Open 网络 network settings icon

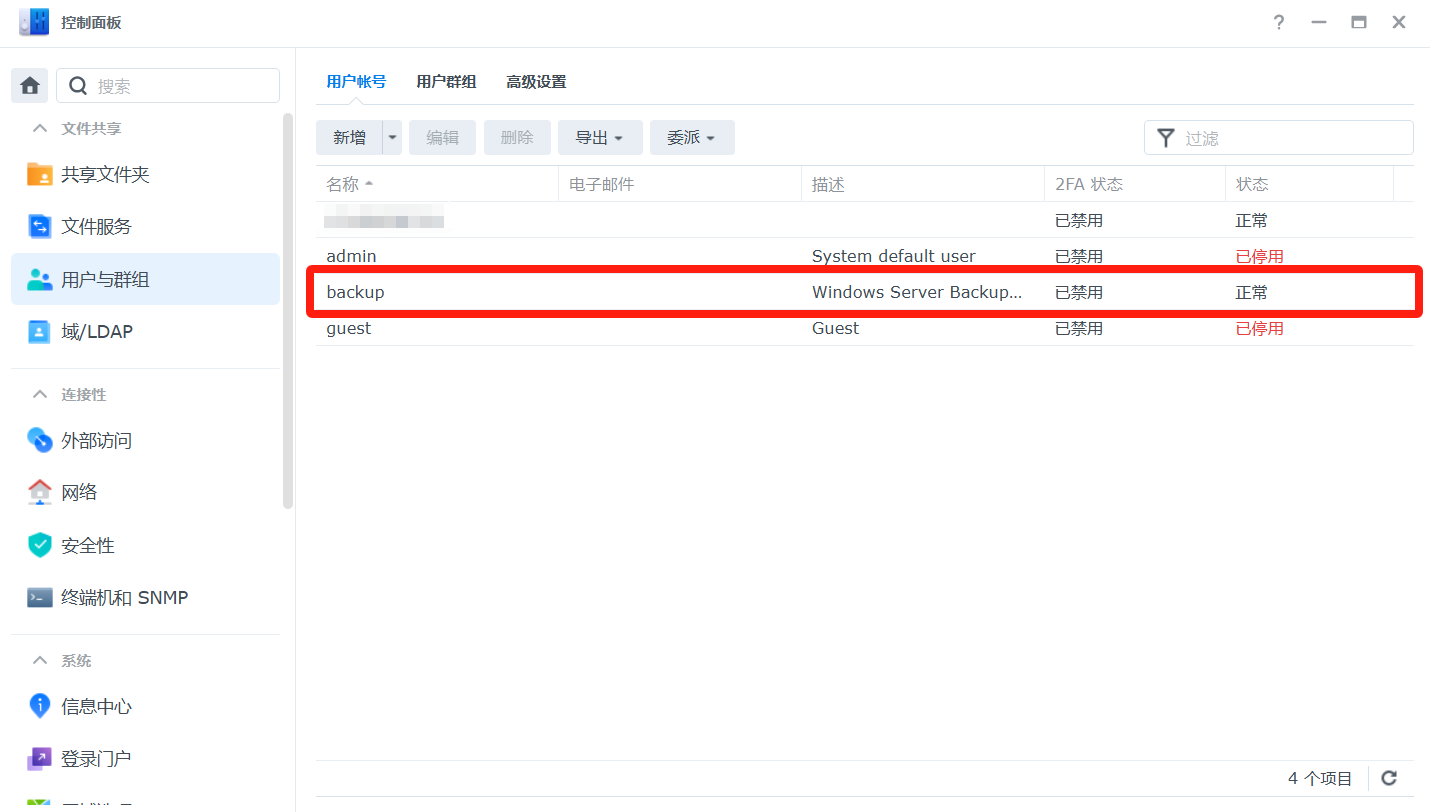(x=40, y=492)
